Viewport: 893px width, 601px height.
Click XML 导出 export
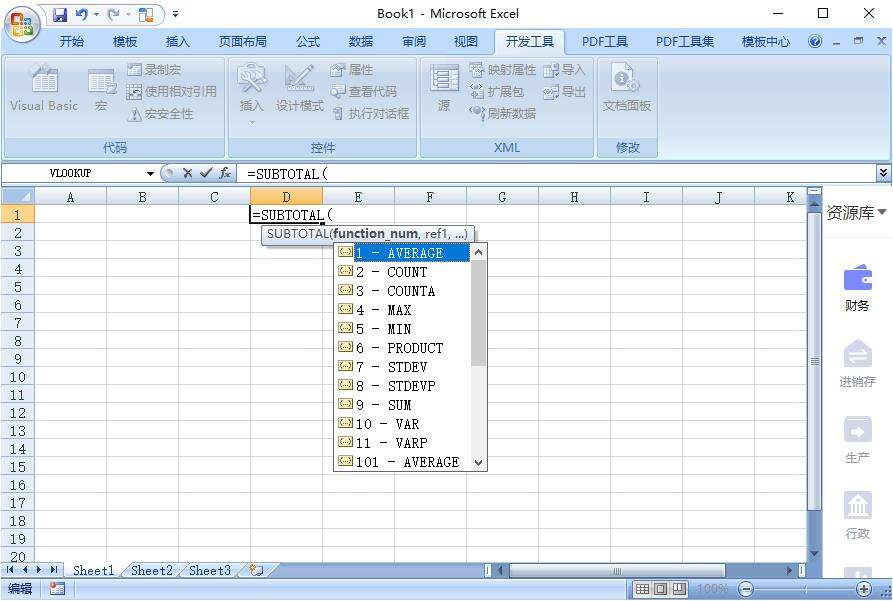pyautogui.click(x=564, y=91)
